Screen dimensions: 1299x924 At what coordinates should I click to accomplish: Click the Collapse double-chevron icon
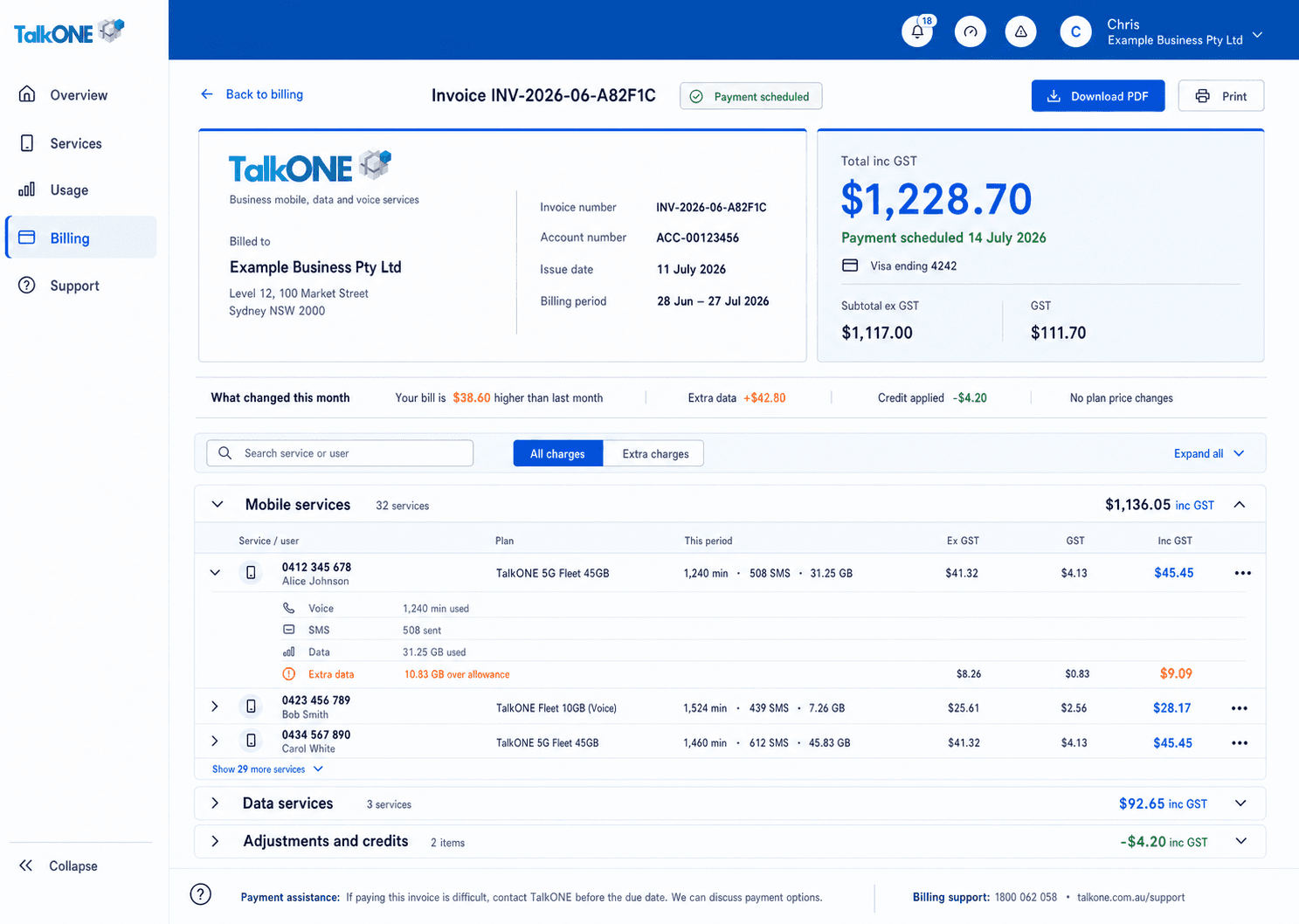pyautogui.click(x=26, y=865)
